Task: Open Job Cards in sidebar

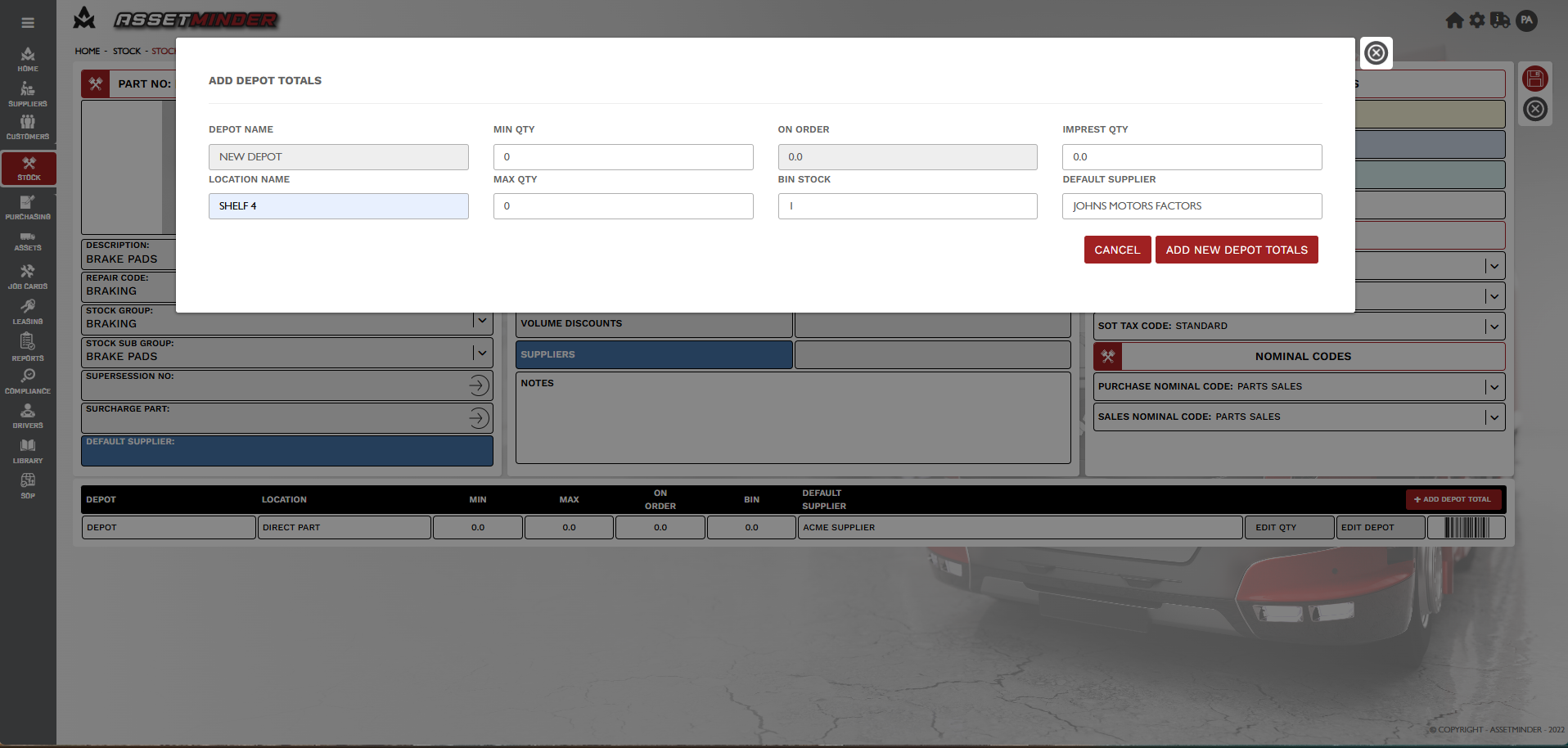Action: click(28, 277)
